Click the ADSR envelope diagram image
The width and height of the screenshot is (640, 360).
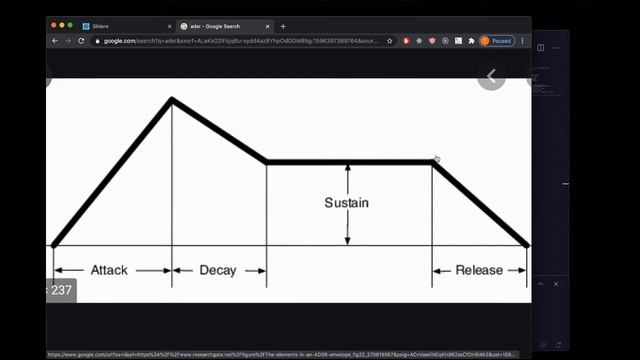pos(289,190)
